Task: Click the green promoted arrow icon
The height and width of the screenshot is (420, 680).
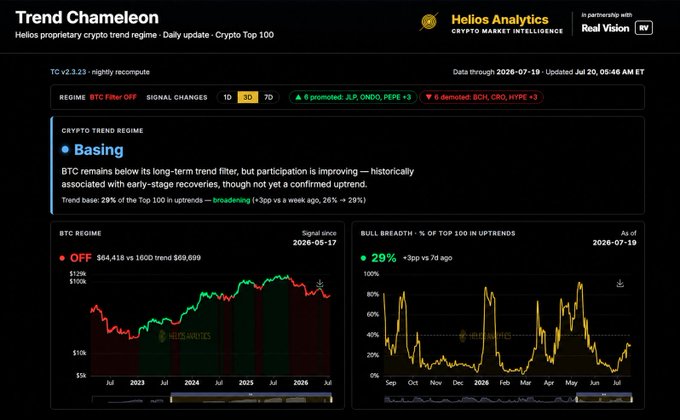Action: 298,97
